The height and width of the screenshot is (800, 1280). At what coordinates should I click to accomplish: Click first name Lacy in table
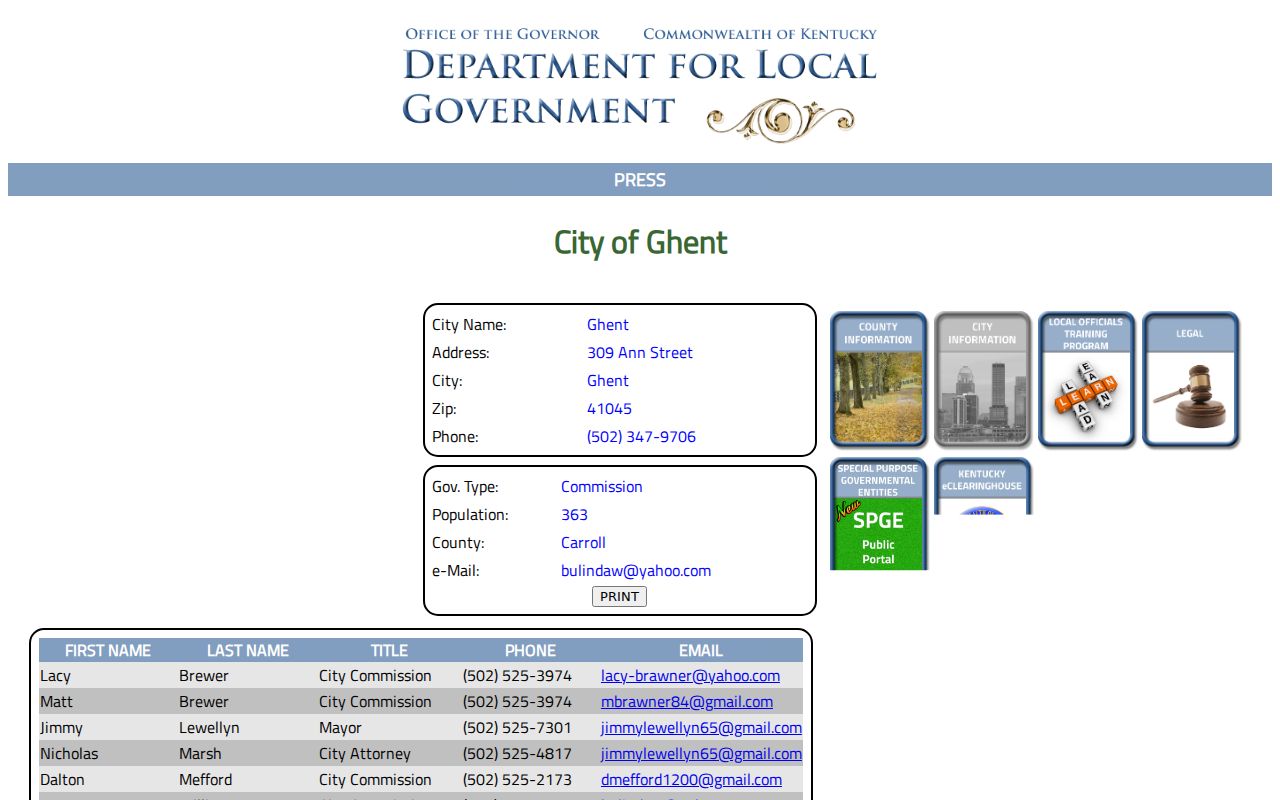point(55,676)
